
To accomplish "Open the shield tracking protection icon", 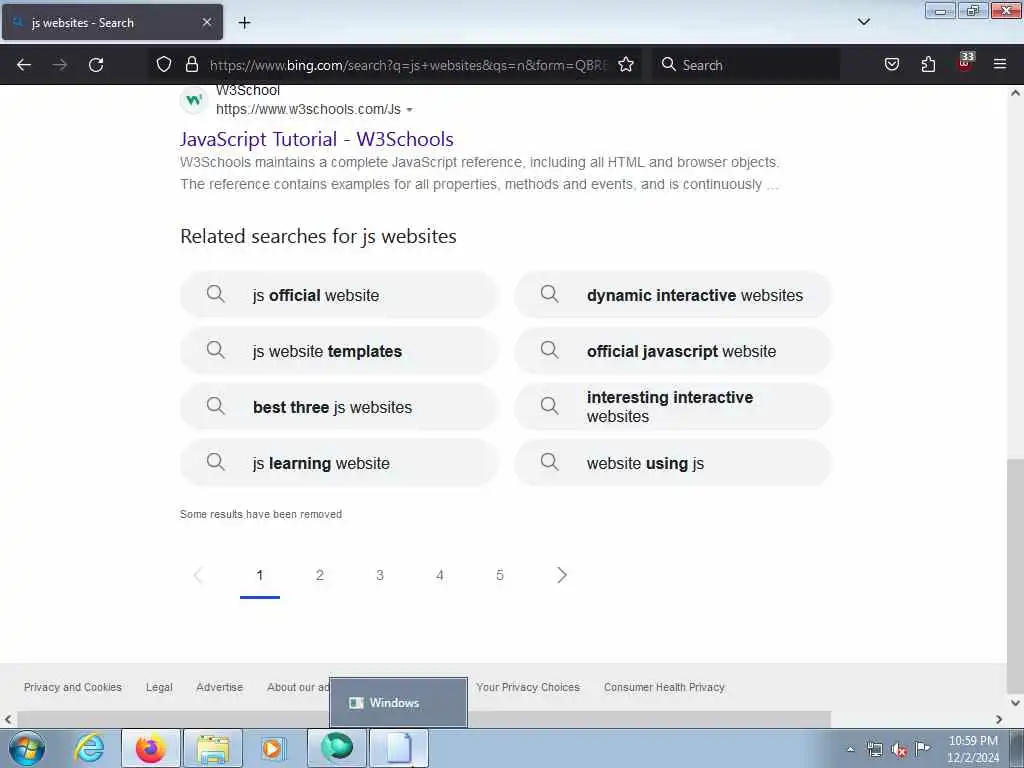I will pos(164,64).
